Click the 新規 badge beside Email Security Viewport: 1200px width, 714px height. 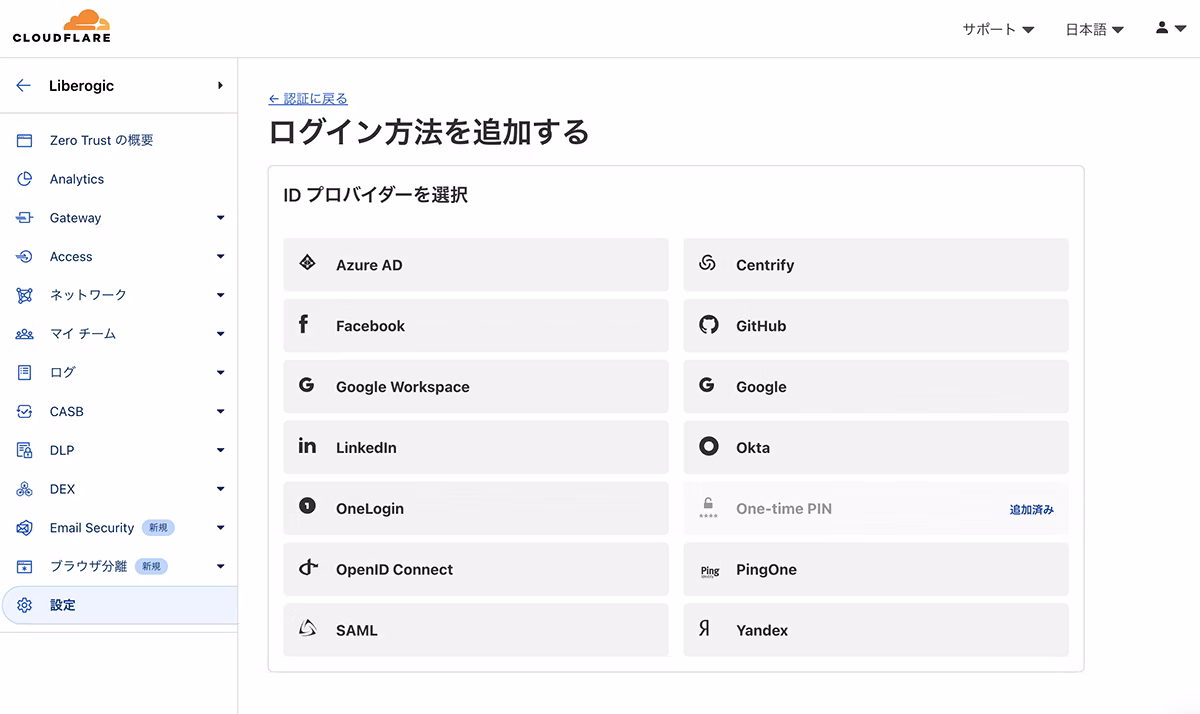158,528
